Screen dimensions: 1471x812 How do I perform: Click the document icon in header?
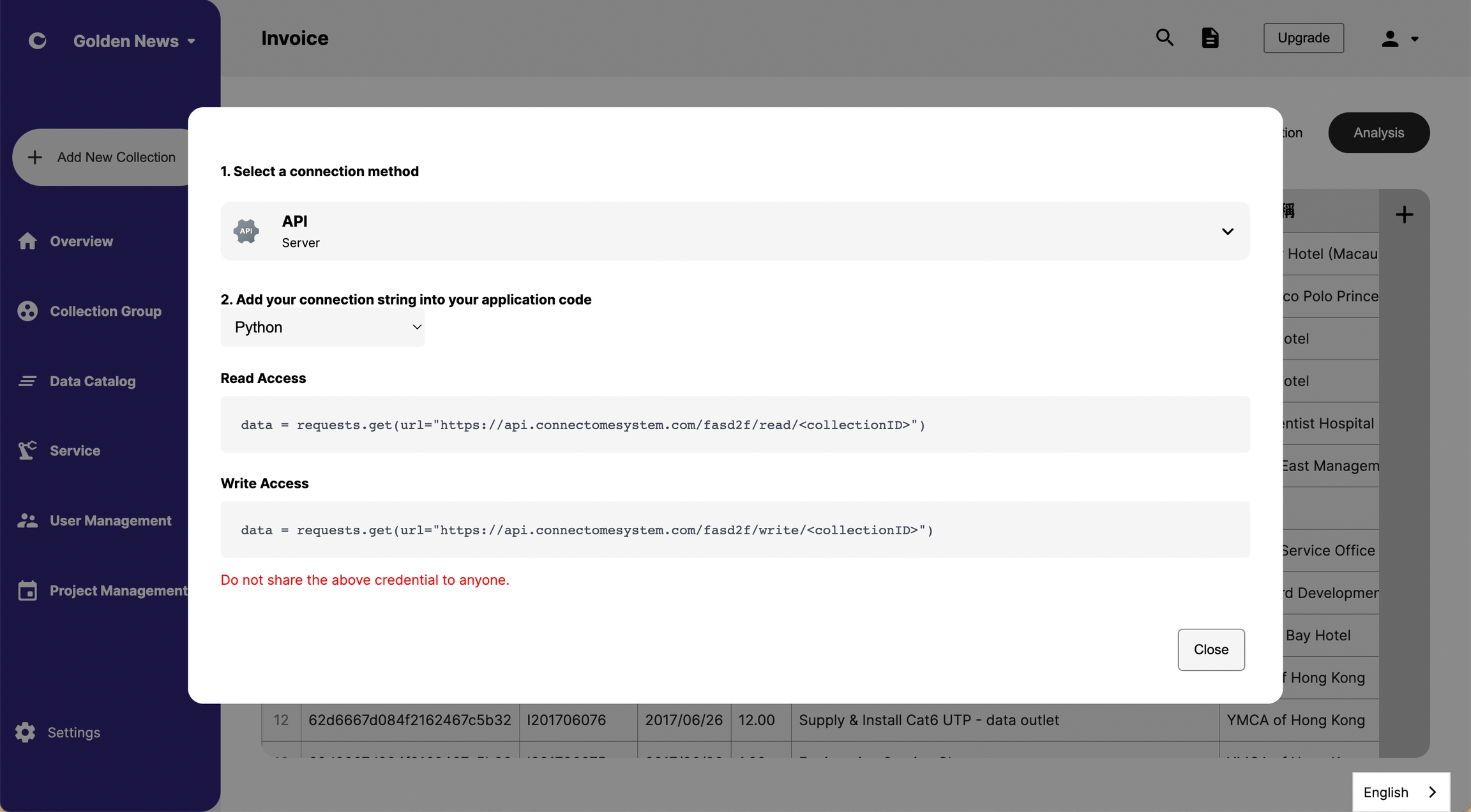(x=1210, y=38)
